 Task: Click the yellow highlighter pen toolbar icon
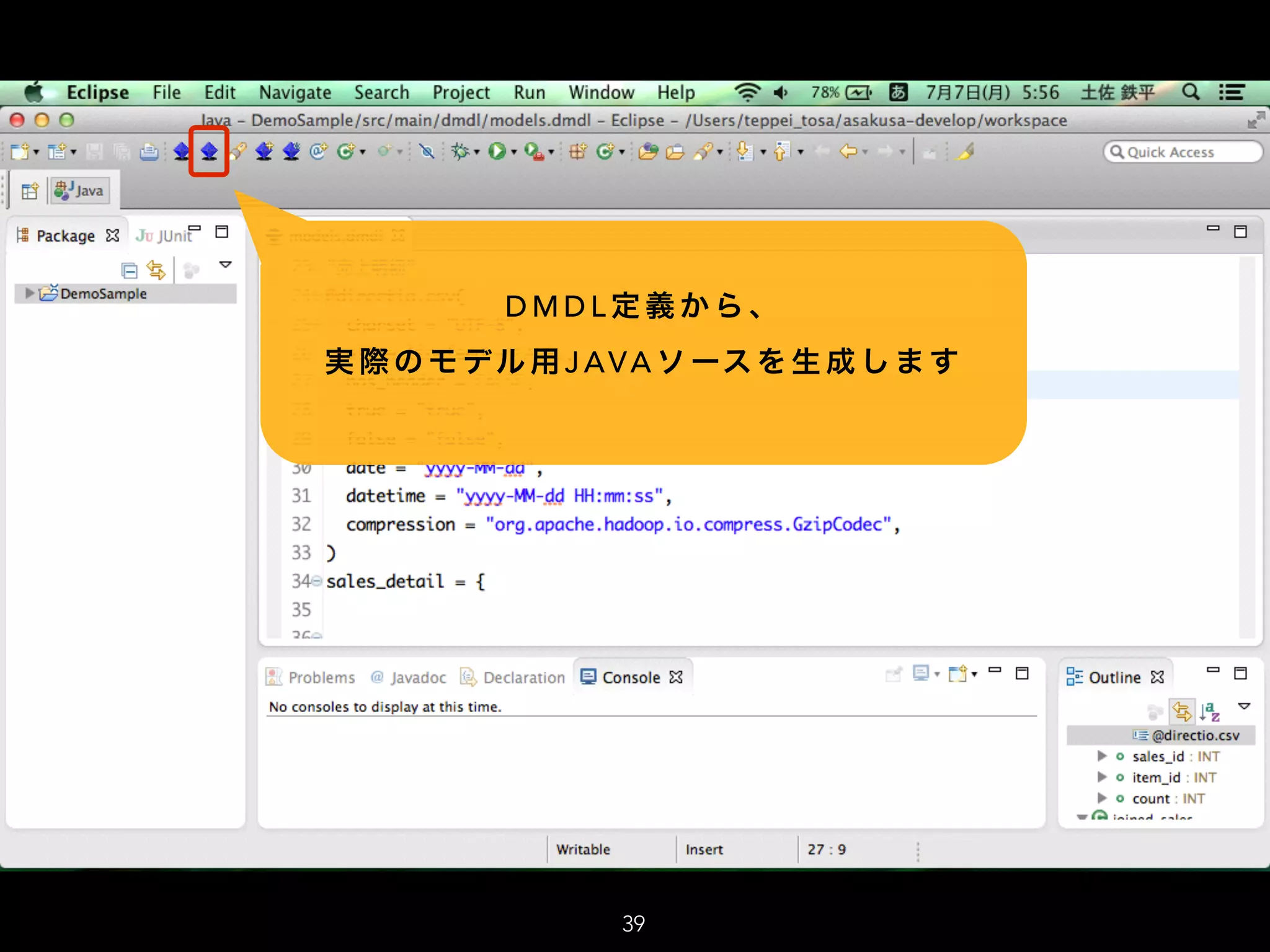coord(964,151)
